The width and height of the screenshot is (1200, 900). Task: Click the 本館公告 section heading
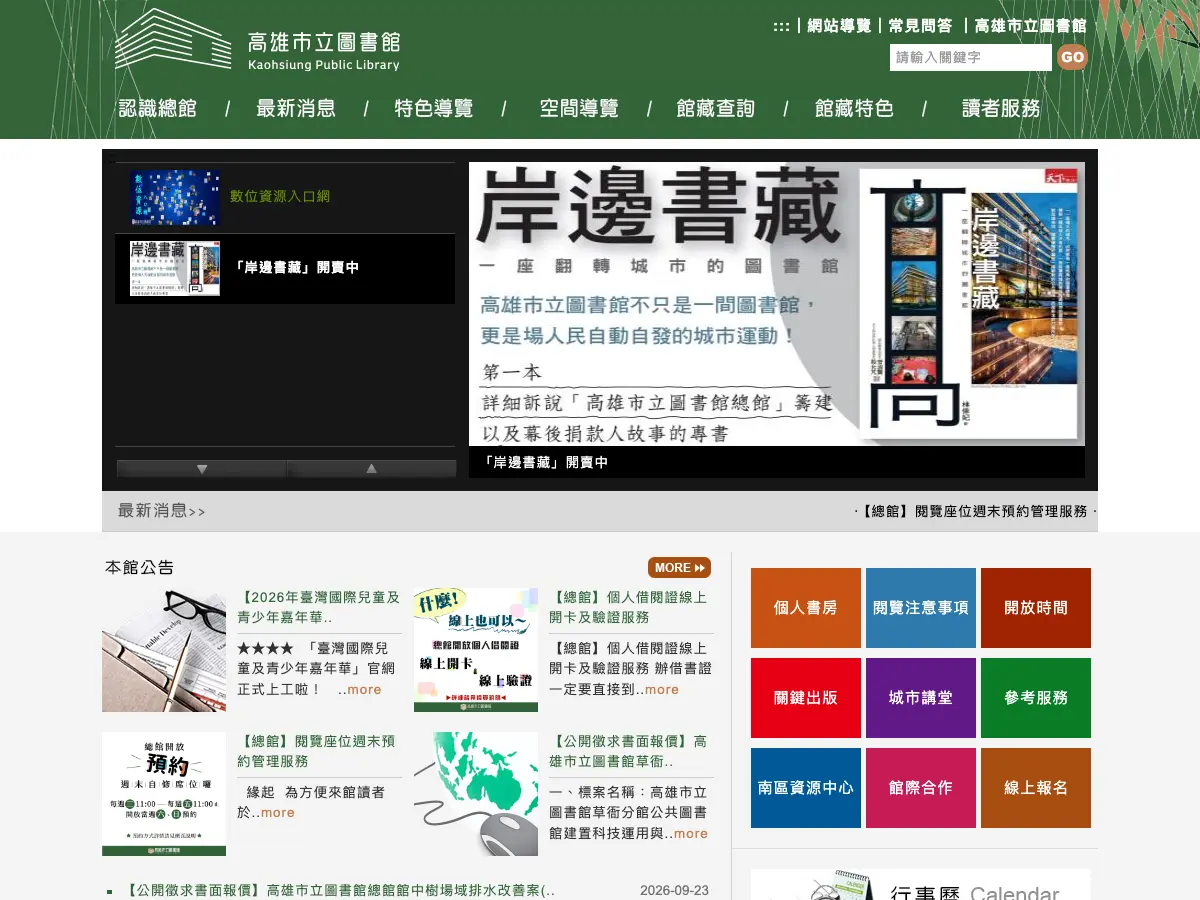pos(139,567)
